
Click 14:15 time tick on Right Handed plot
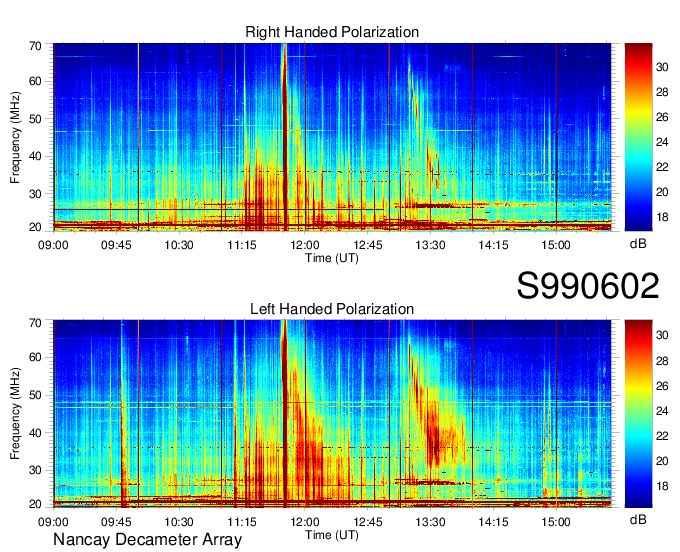[493, 245]
